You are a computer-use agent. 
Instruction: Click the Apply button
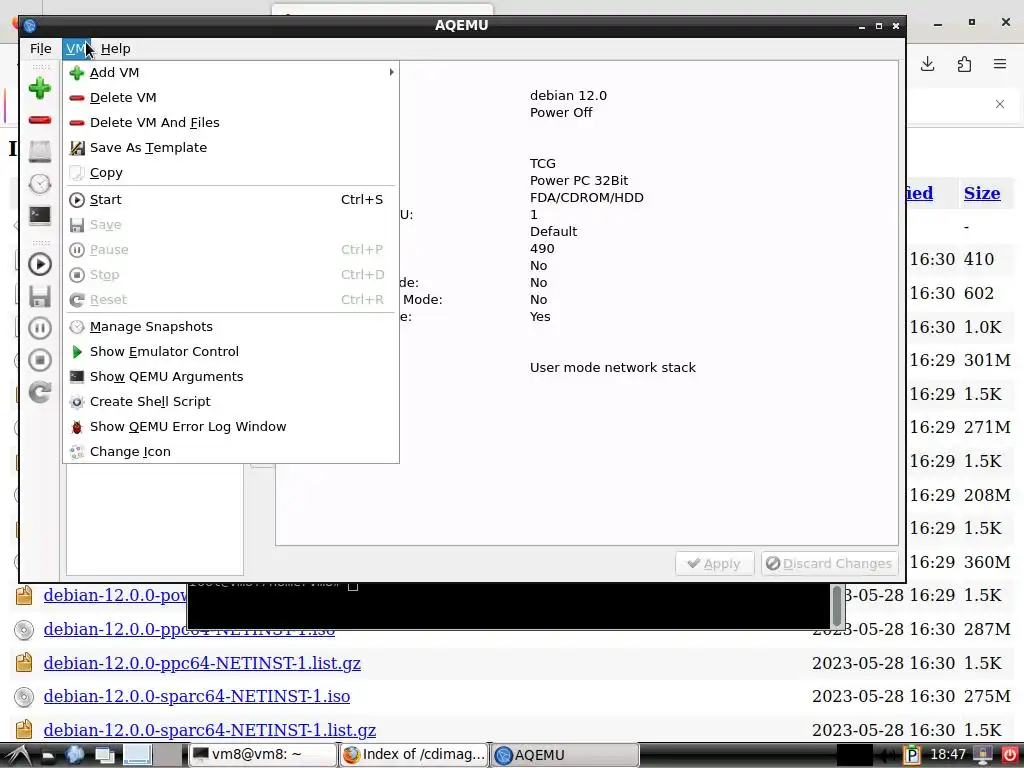point(714,564)
